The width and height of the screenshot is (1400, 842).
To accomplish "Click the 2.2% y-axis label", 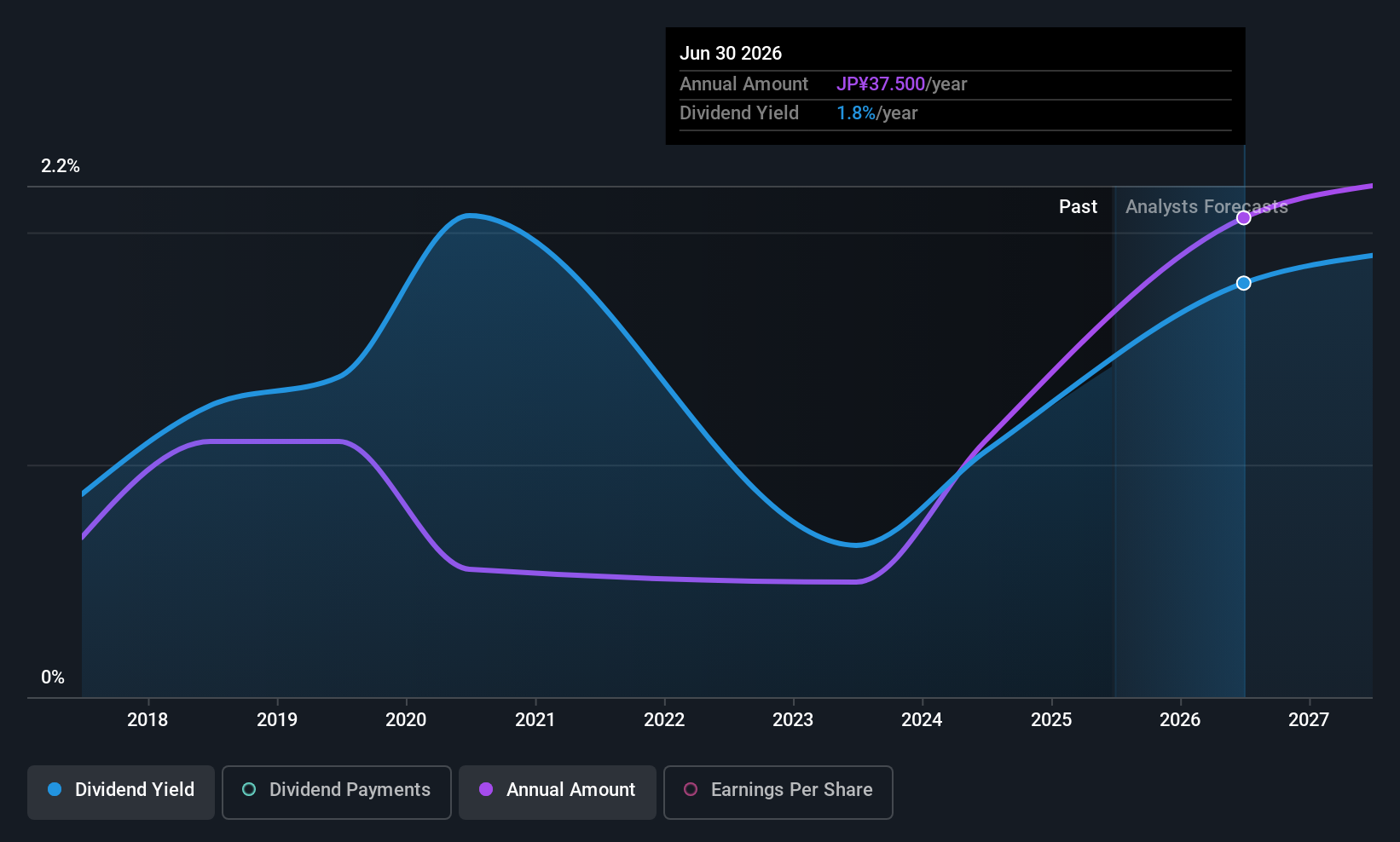I will click(61, 166).
